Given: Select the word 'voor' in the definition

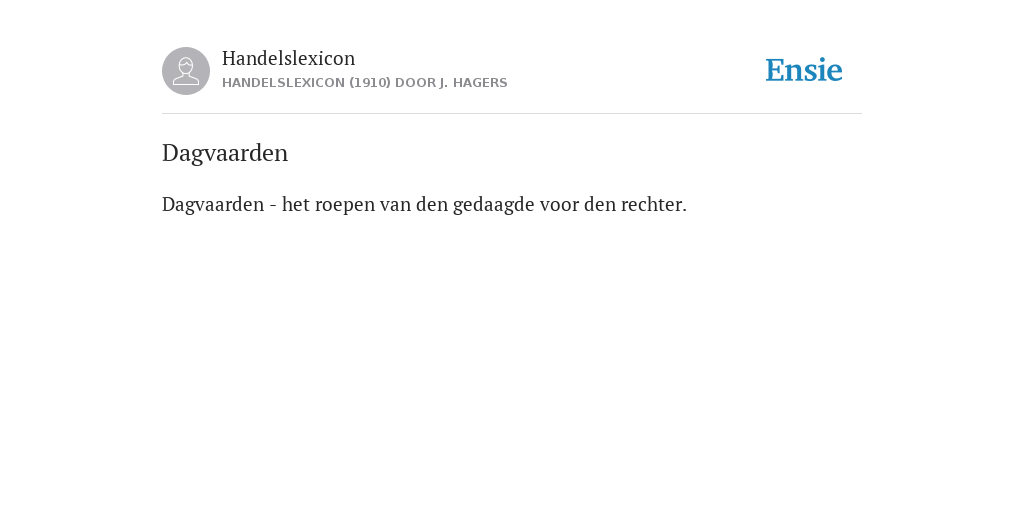Looking at the screenshot, I should tap(559, 205).
